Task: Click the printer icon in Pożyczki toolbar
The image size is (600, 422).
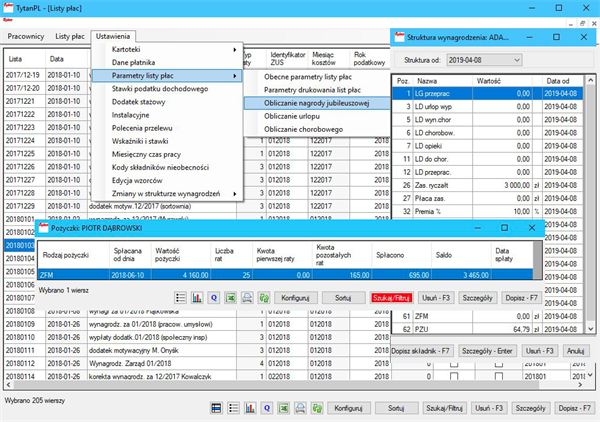Action: [x=247, y=298]
